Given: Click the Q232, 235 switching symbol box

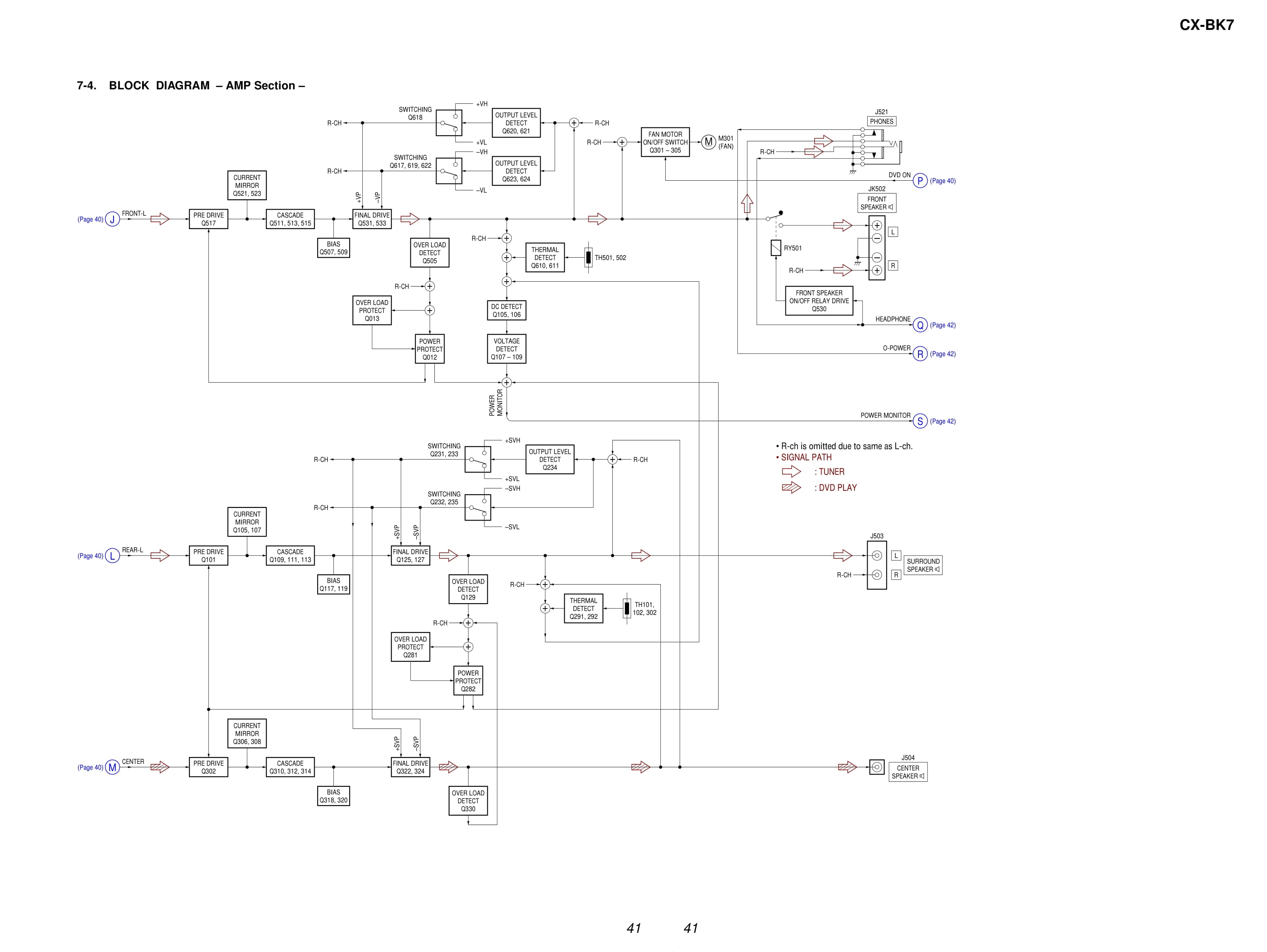Looking at the screenshot, I should [478, 508].
